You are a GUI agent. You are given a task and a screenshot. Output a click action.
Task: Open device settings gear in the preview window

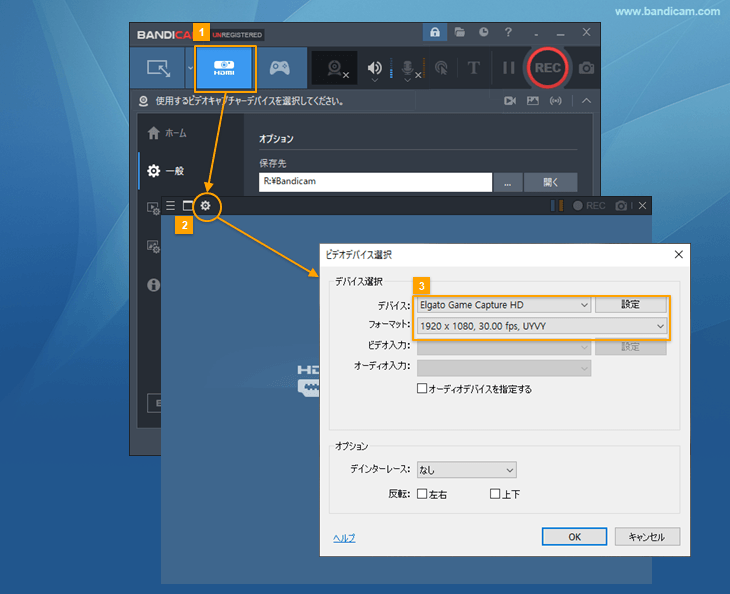pos(205,206)
